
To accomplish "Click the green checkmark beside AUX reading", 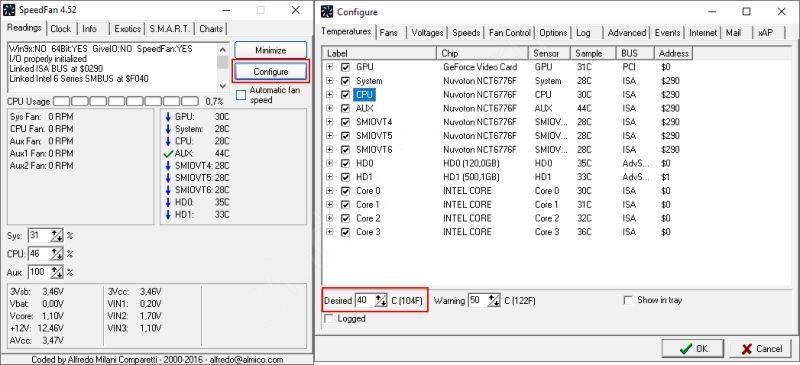I will (168, 153).
